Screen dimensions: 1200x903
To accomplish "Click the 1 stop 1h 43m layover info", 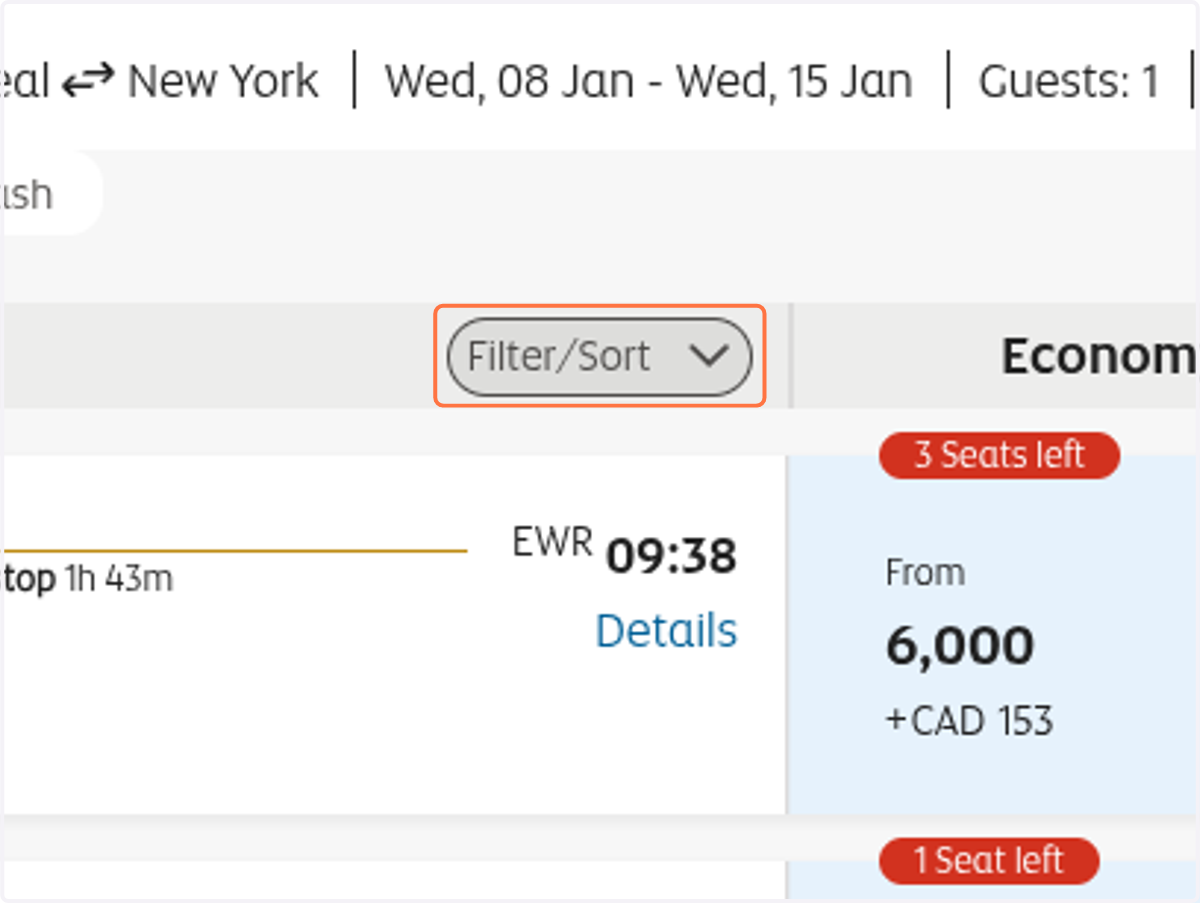I will (88, 579).
